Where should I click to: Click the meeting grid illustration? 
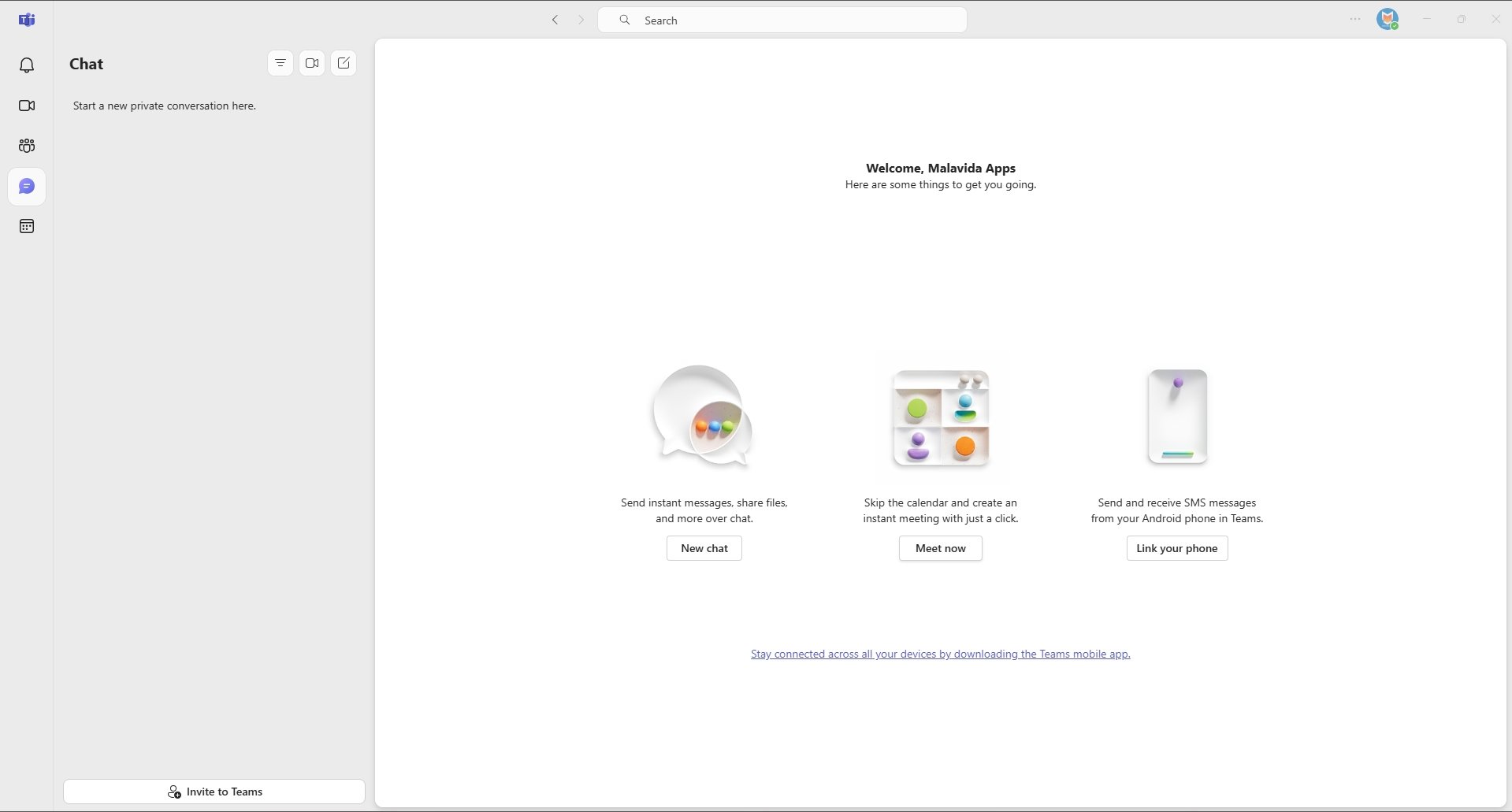pyautogui.click(x=941, y=418)
